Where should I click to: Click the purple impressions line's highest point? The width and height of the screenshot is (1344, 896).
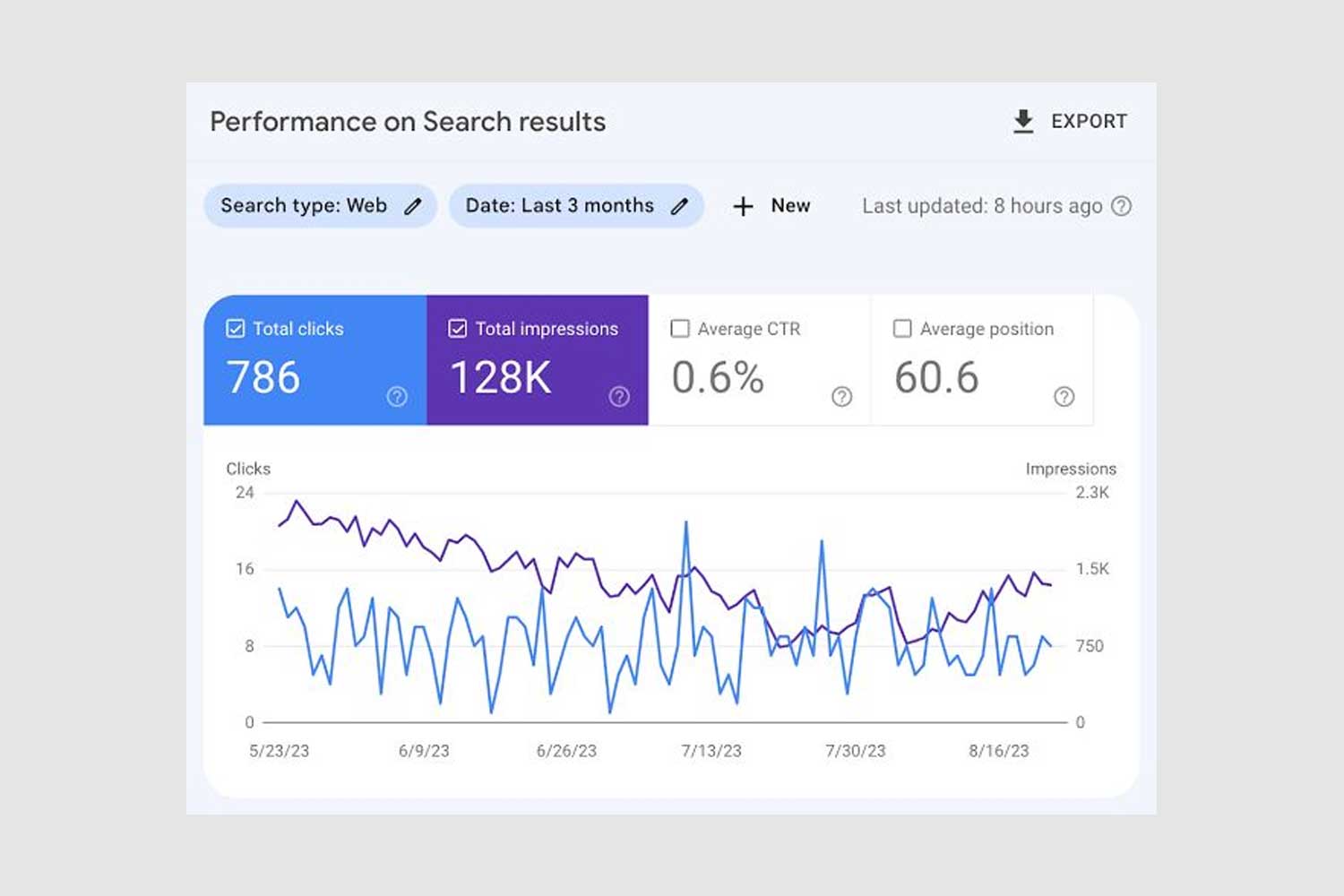tap(297, 502)
